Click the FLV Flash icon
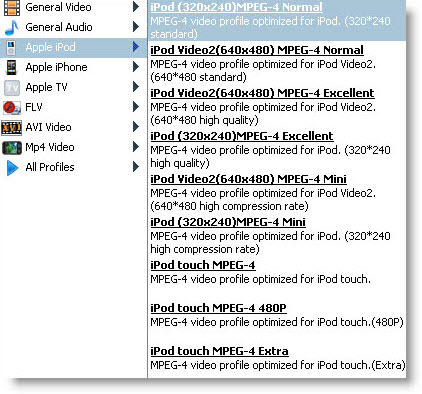This screenshot has height=394, width=422. click(12, 107)
